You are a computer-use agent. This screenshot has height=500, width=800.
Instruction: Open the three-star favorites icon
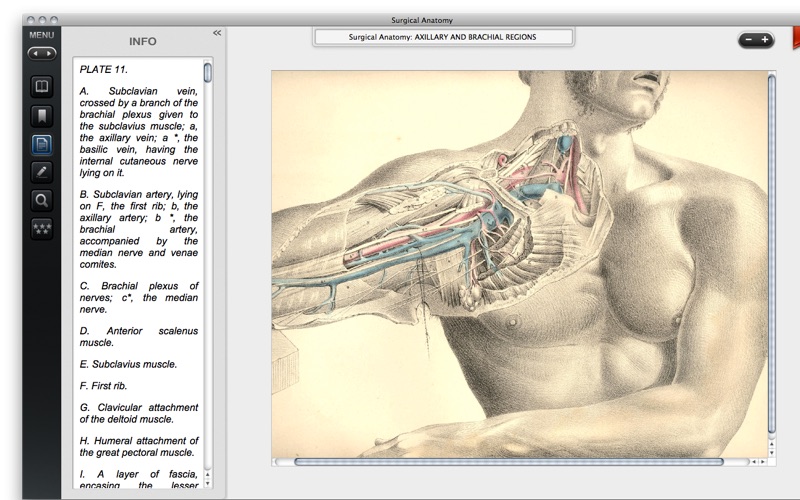41,228
